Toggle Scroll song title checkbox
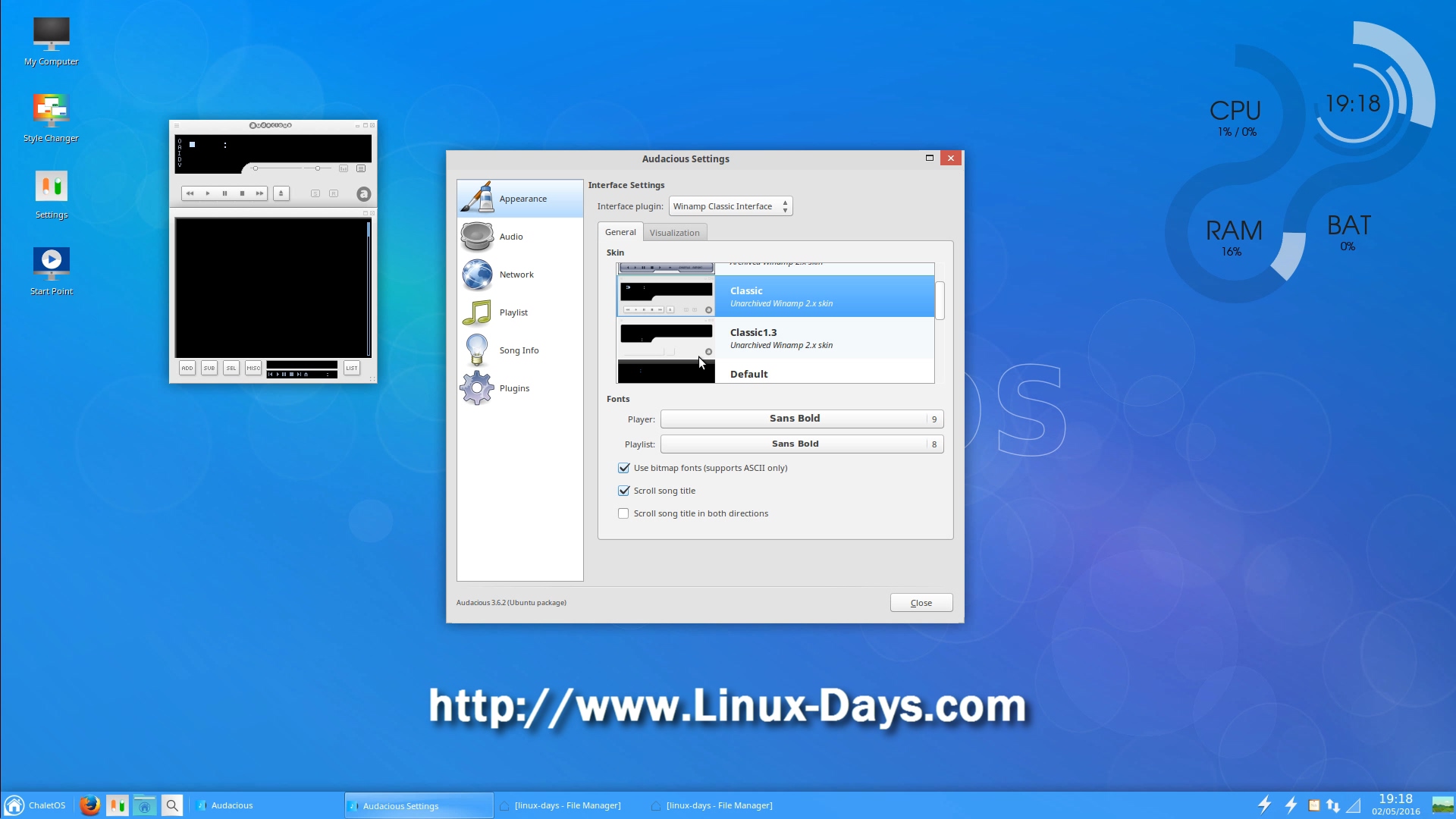The width and height of the screenshot is (1456, 819). (624, 491)
